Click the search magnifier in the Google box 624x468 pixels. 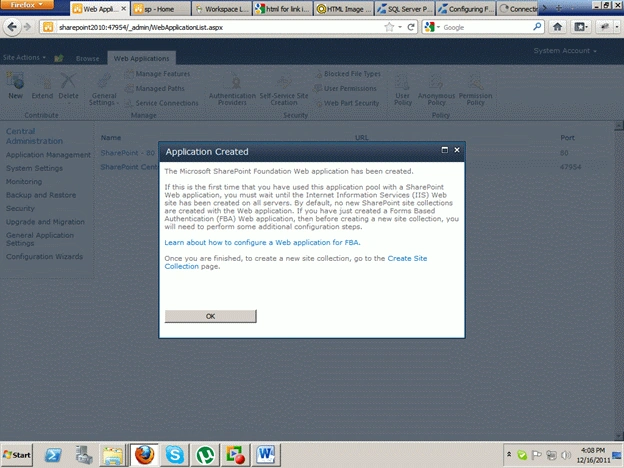click(537, 27)
